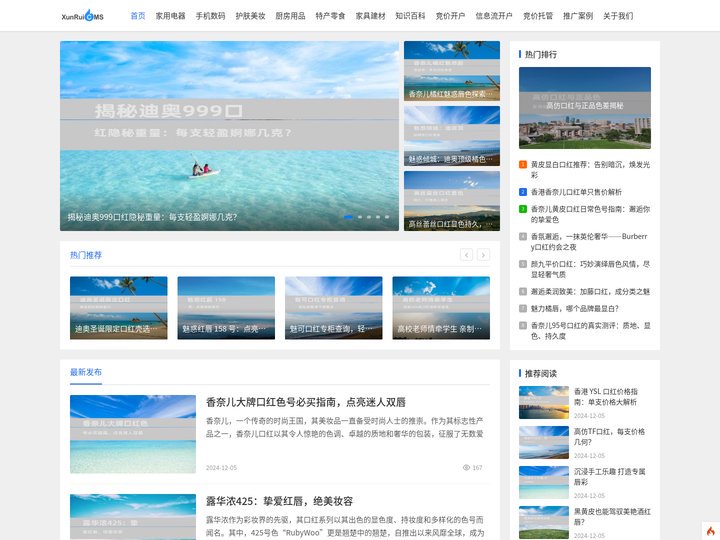720x540 pixels.
Task: Select the 最新发布 tab
Action: point(86,372)
